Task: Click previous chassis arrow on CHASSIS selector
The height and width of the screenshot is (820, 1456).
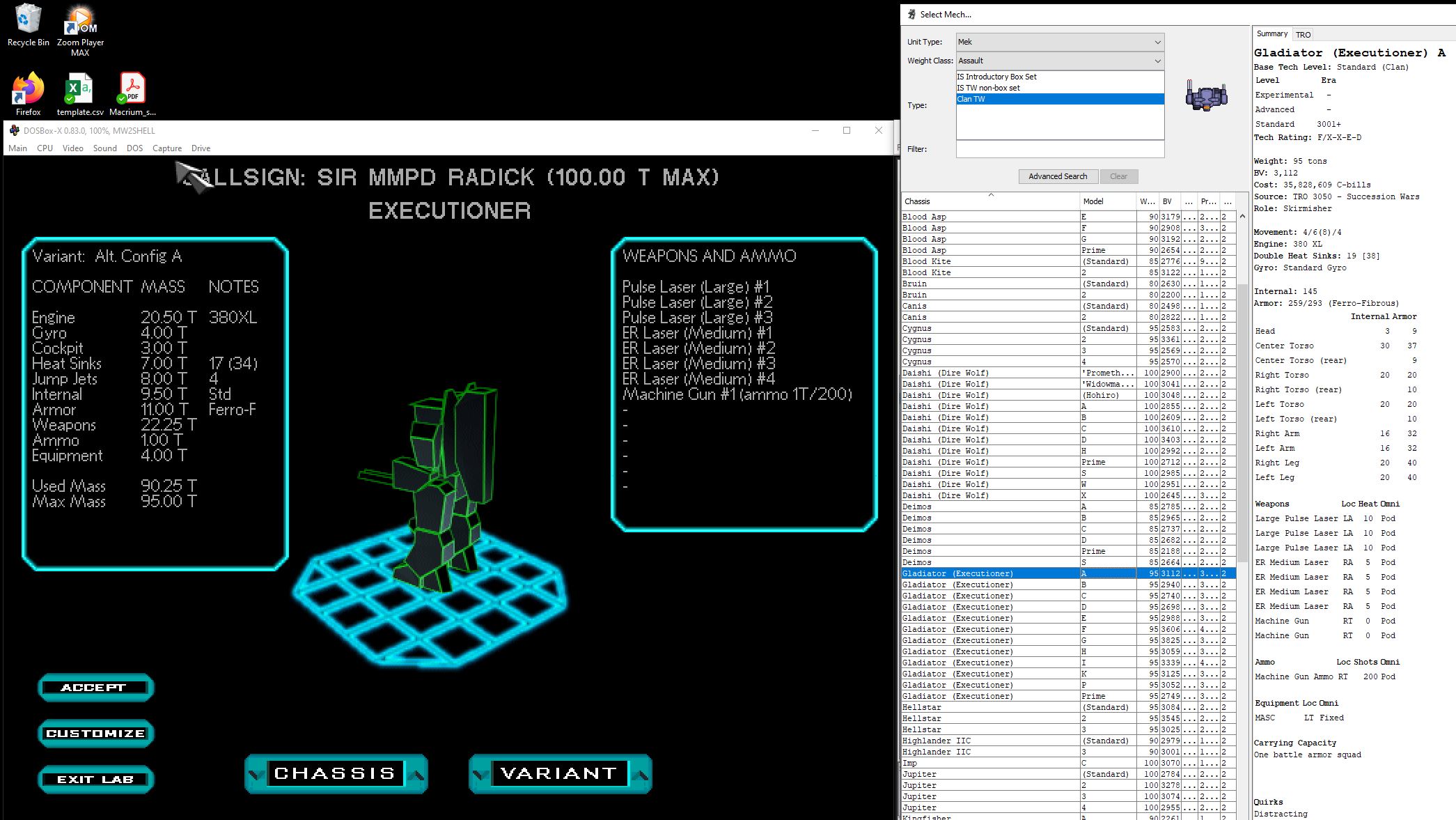Action: [256, 774]
